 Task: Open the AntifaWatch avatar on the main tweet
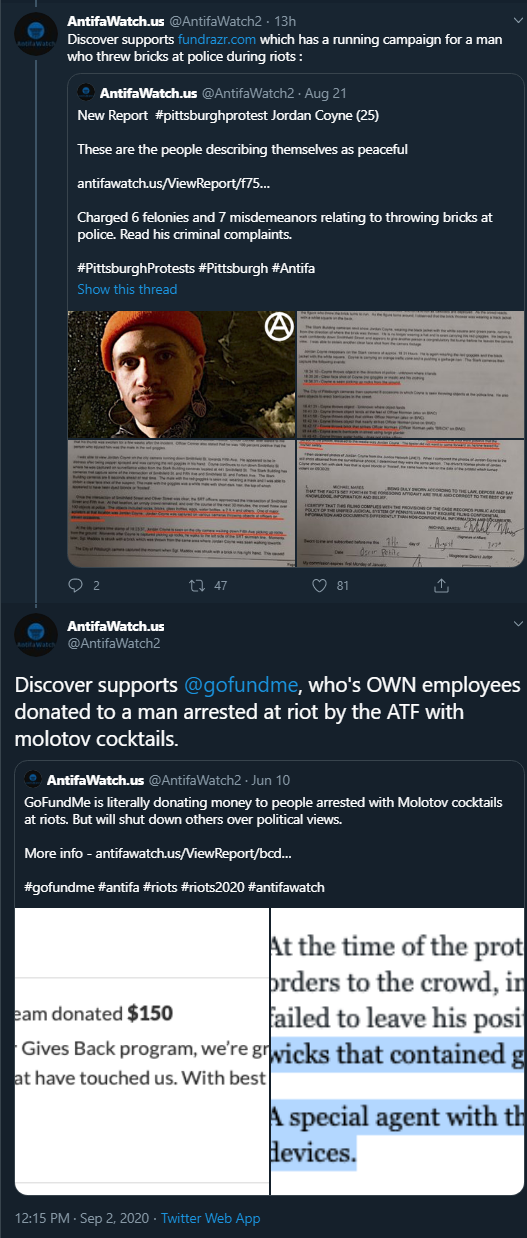click(x=36, y=634)
